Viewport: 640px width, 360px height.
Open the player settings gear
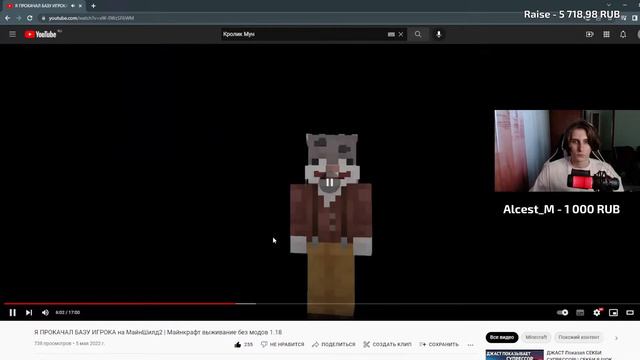click(x=597, y=313)
